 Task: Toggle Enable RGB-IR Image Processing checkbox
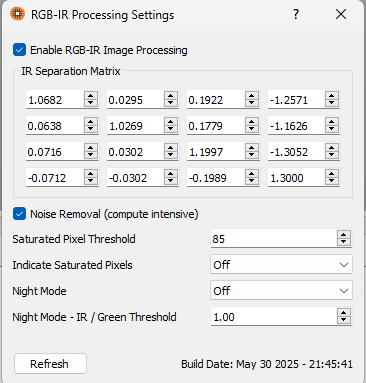pyautogui.click(x=19, y=50)
